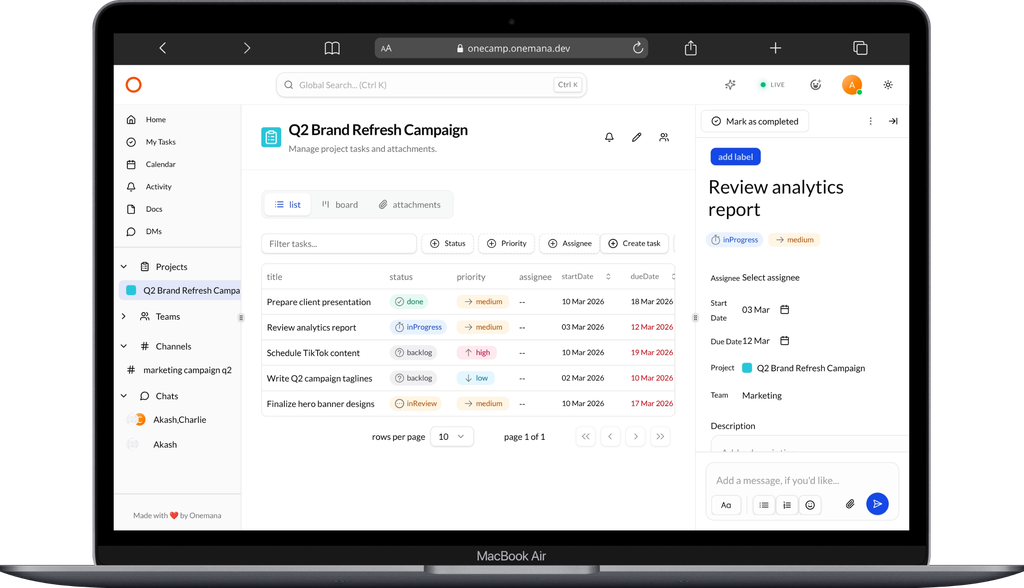
Task: Switch to the board tab
Action: point(339,205)
